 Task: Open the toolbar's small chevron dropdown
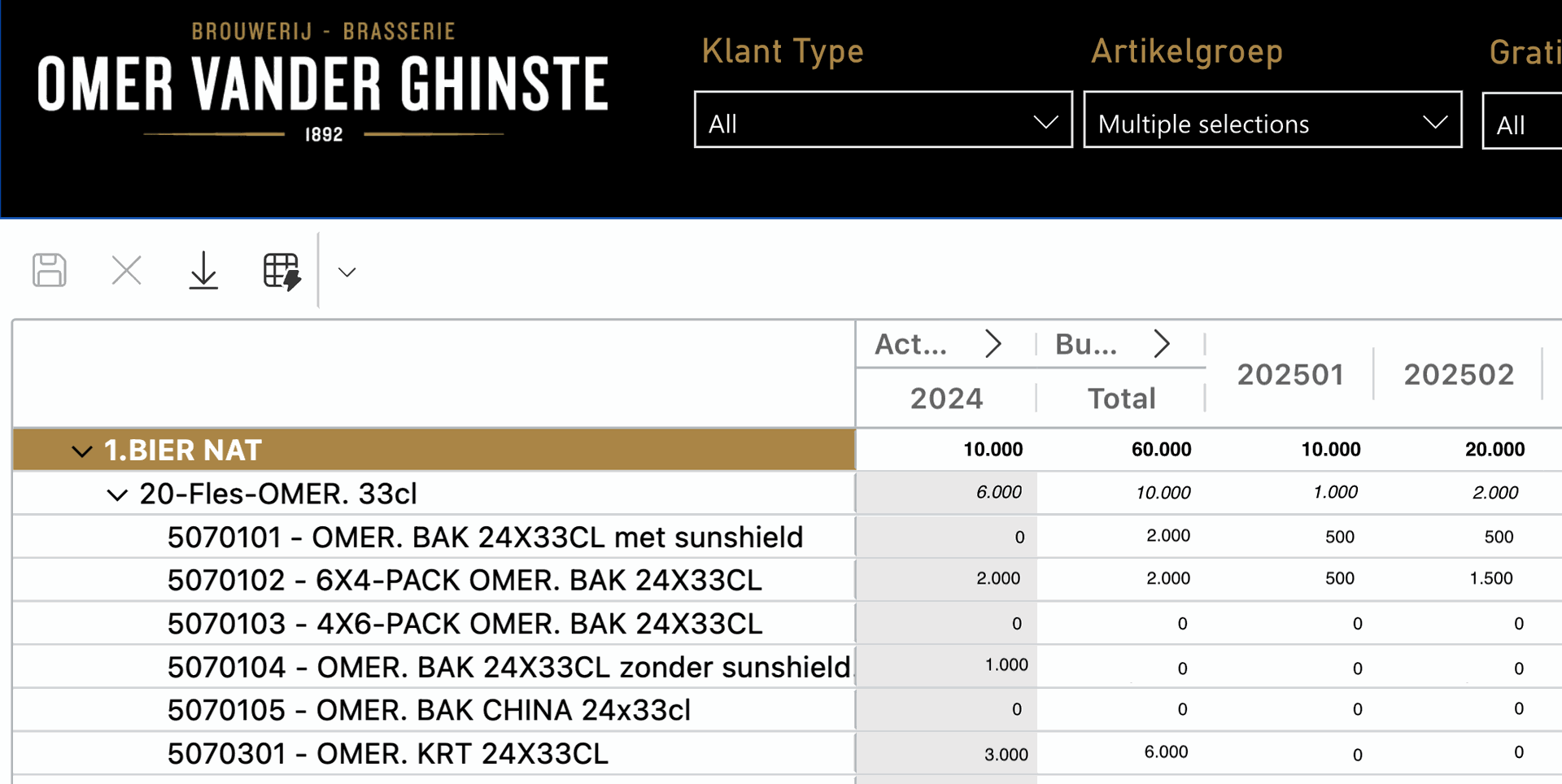pos(347,272)
